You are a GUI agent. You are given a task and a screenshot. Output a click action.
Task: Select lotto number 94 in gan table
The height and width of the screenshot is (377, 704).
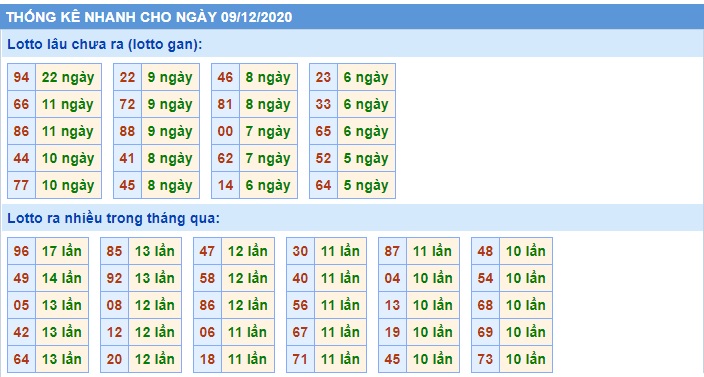pyautogui.click(x=21, y=77)
